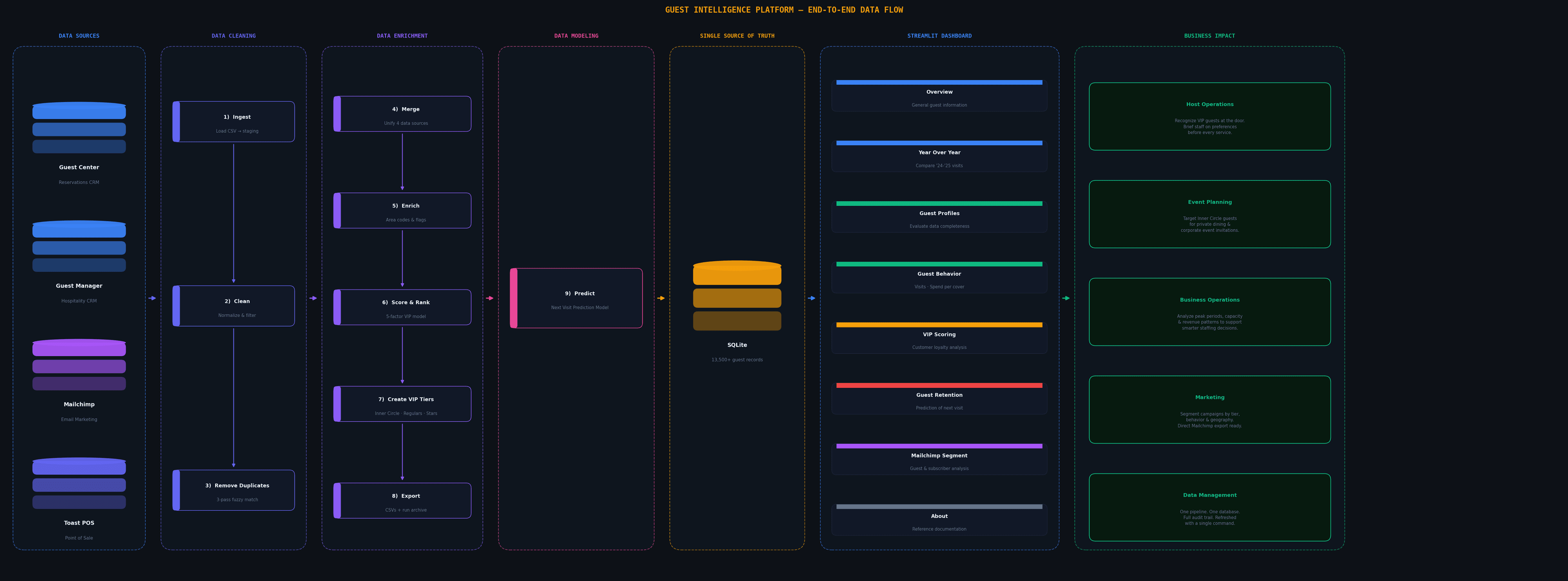Click the '13,500+ guest records' text
This screenshot has height=581, width=1568.
[x=737, y=360]
